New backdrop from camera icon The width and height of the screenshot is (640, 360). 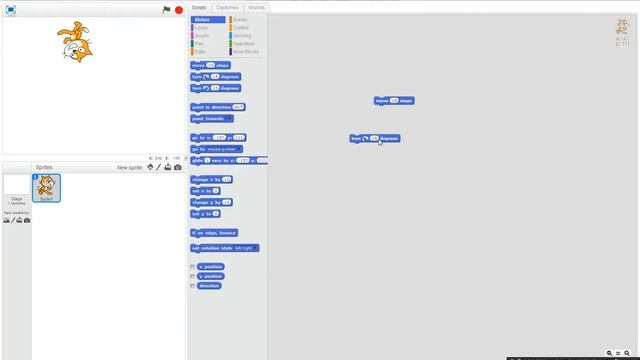[27, 220]
